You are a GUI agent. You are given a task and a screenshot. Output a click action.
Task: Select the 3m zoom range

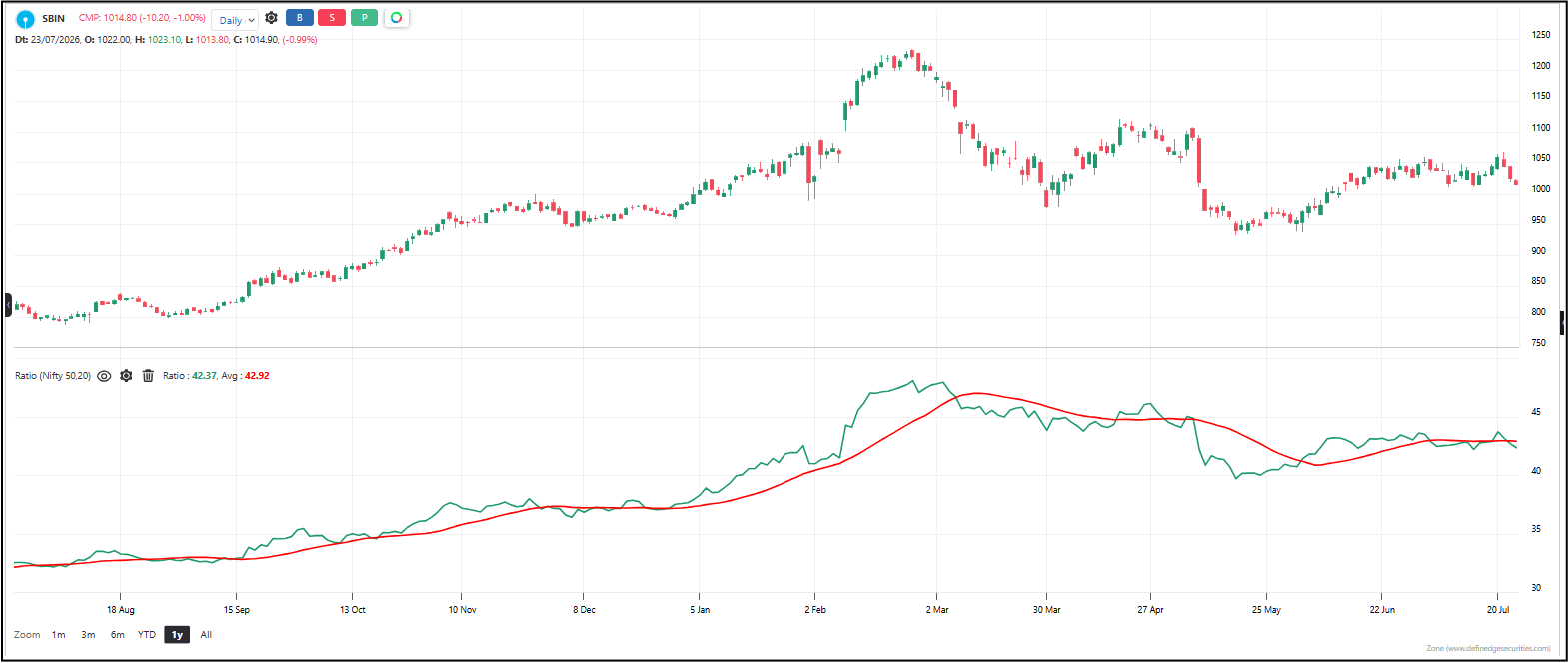pos(88,635)
